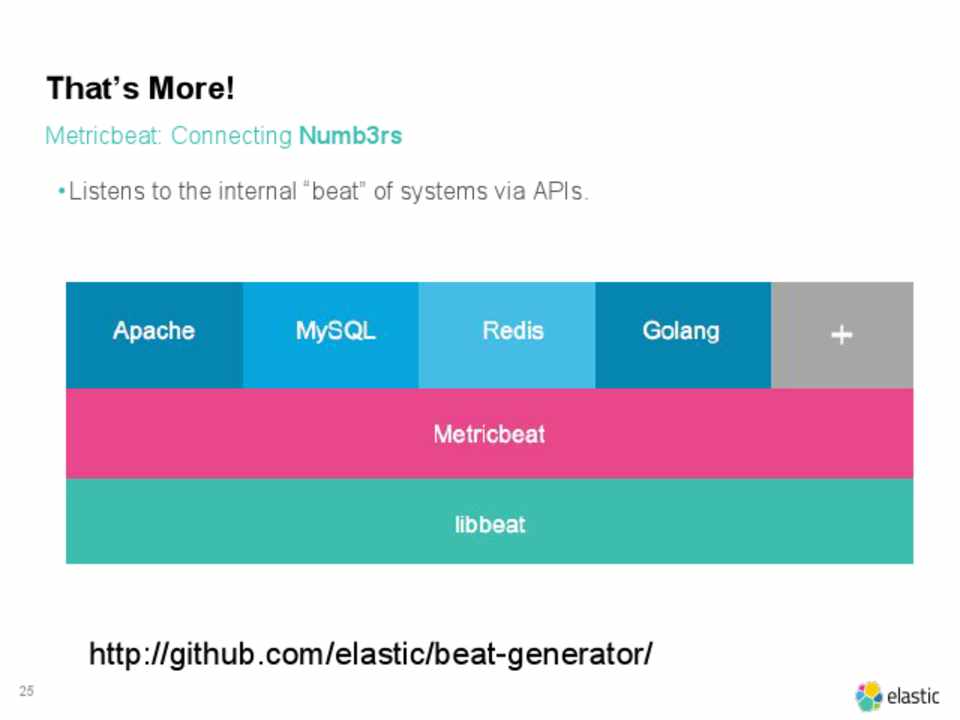Click the "That's More!" title

click(x=140, y=89)
